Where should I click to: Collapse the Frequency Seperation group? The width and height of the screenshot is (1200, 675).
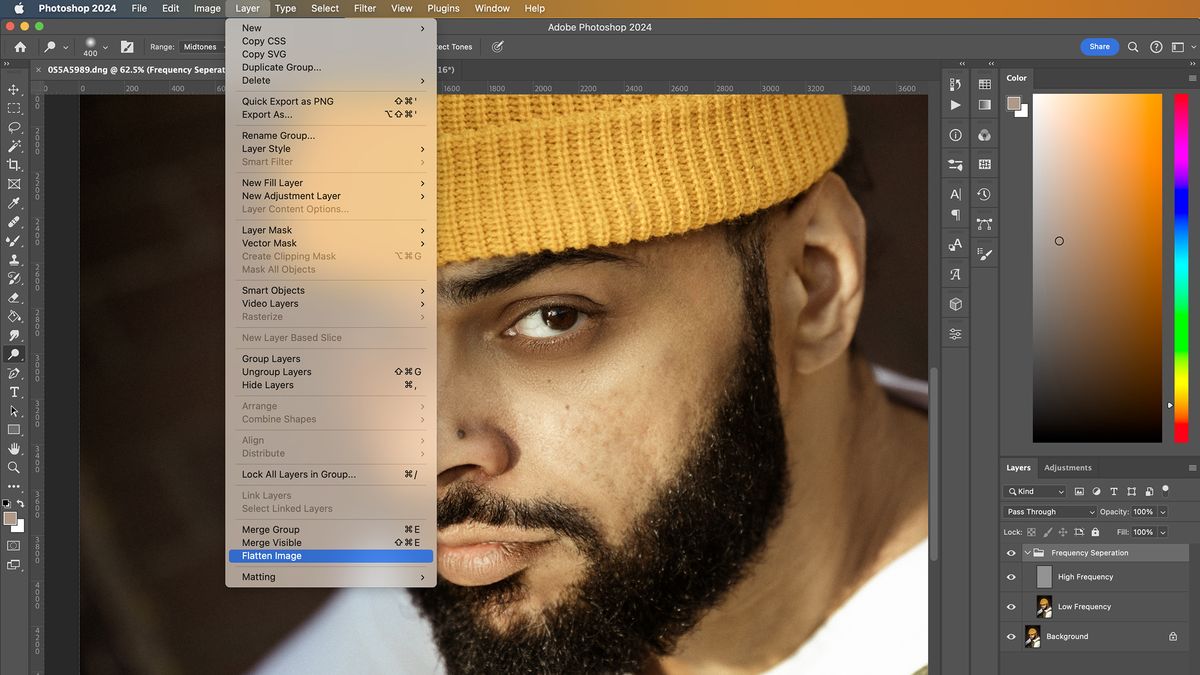click(1026, 552)
